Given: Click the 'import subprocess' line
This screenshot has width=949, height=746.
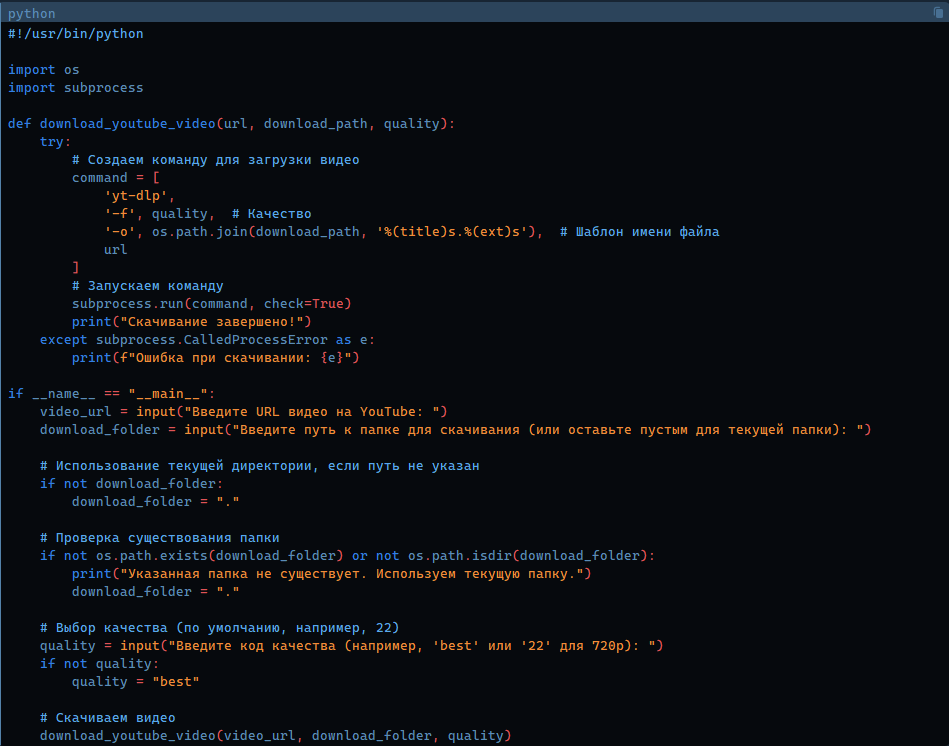Looking at the screenshot, I should click(x=76, y=88).
